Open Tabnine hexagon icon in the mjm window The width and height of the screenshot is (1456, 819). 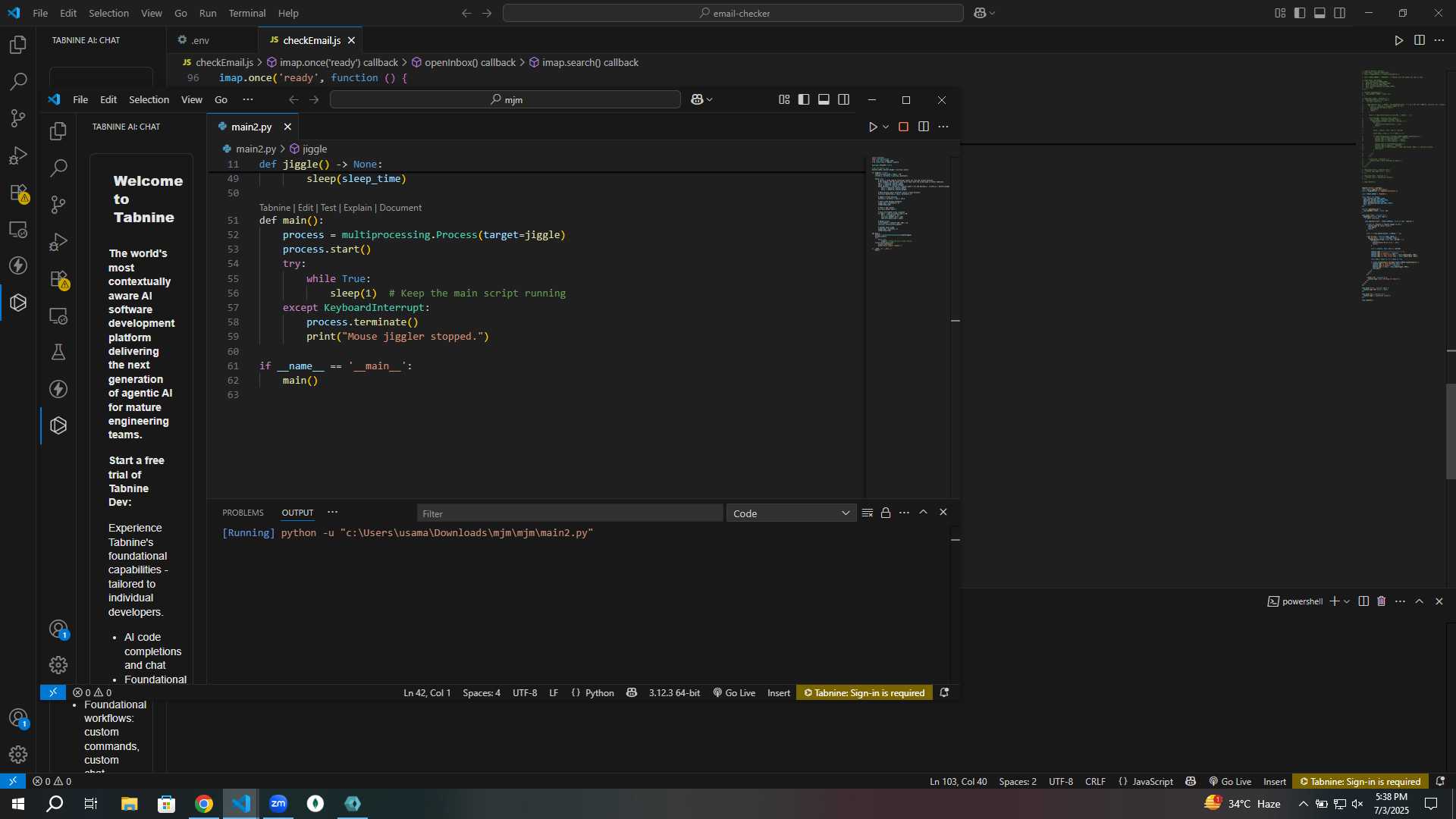click(x=58, y=425)
